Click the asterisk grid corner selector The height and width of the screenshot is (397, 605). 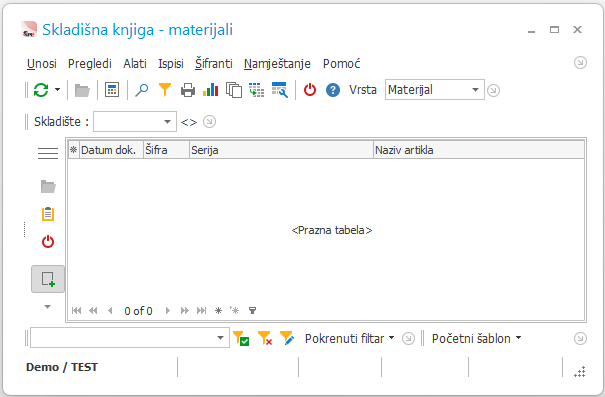click(x=74, y=150)
